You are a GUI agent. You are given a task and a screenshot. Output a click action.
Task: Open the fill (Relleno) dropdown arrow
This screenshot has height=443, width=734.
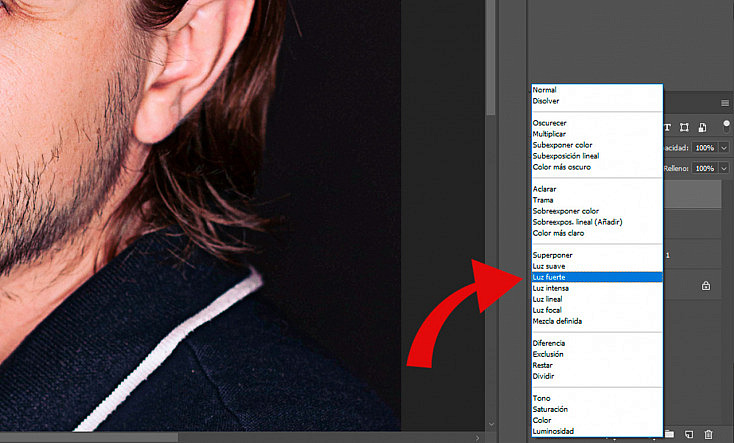[724, 168]
